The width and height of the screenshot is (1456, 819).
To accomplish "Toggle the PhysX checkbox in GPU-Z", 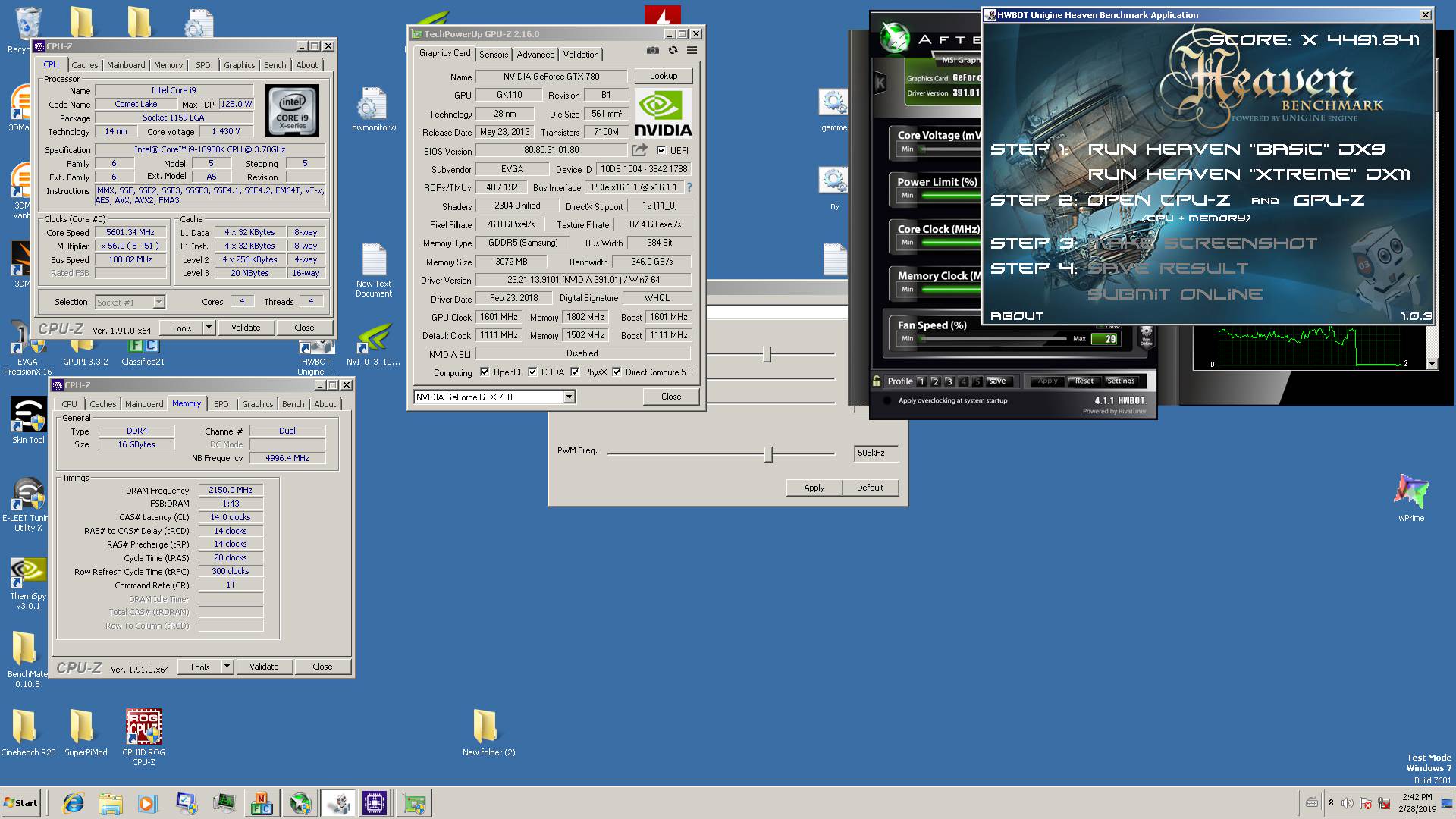I will tap(575, 372).
